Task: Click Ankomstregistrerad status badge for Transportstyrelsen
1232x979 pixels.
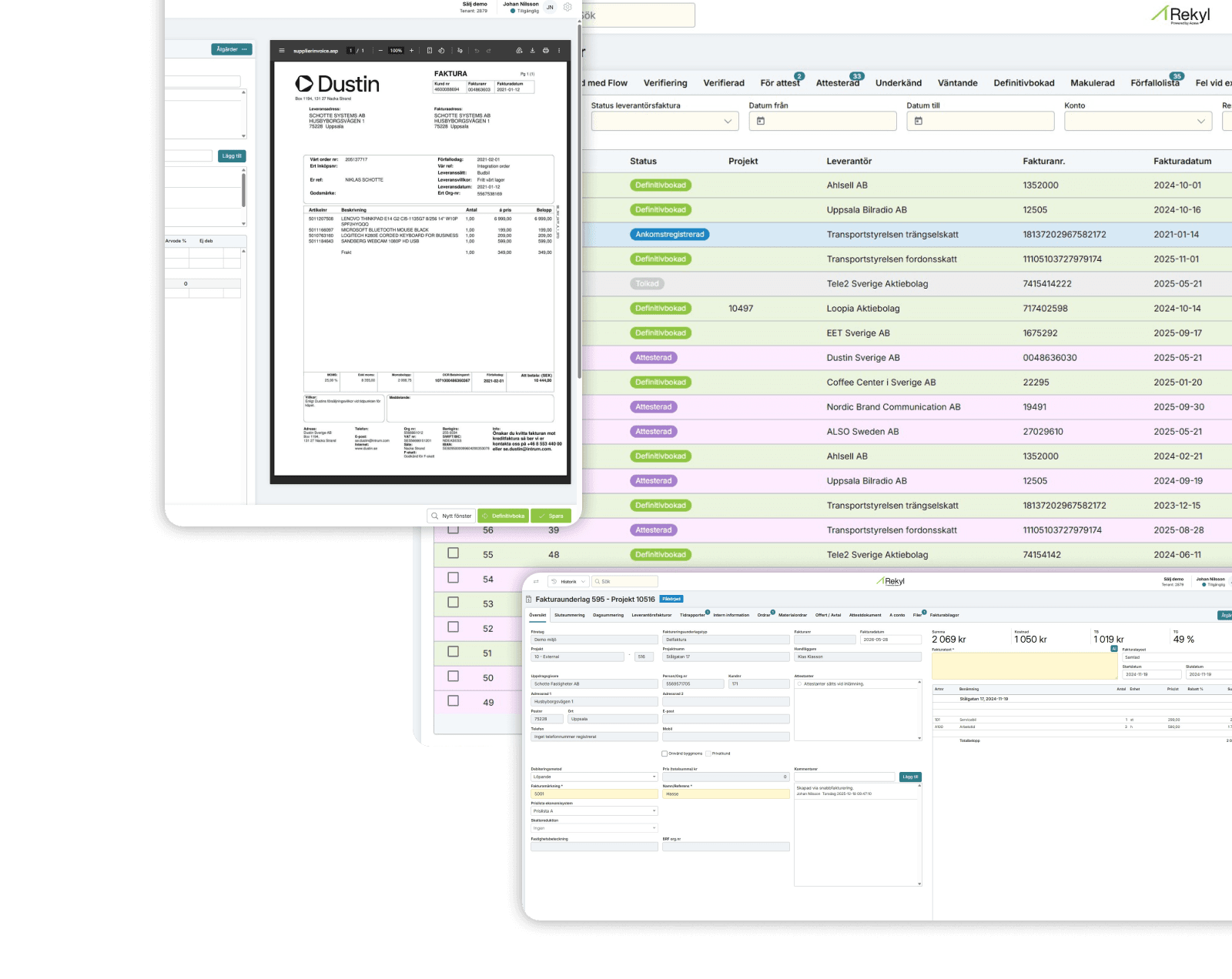Action: 670,235
